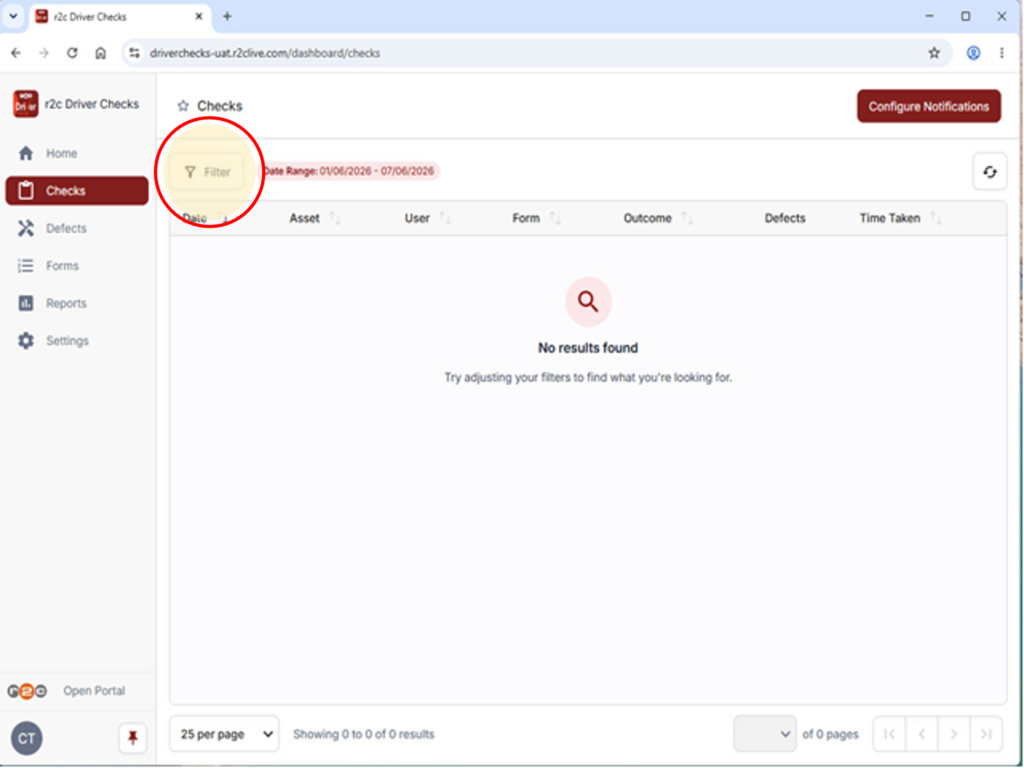
Task: Click the browser home button
Action: tap(101, 53)
